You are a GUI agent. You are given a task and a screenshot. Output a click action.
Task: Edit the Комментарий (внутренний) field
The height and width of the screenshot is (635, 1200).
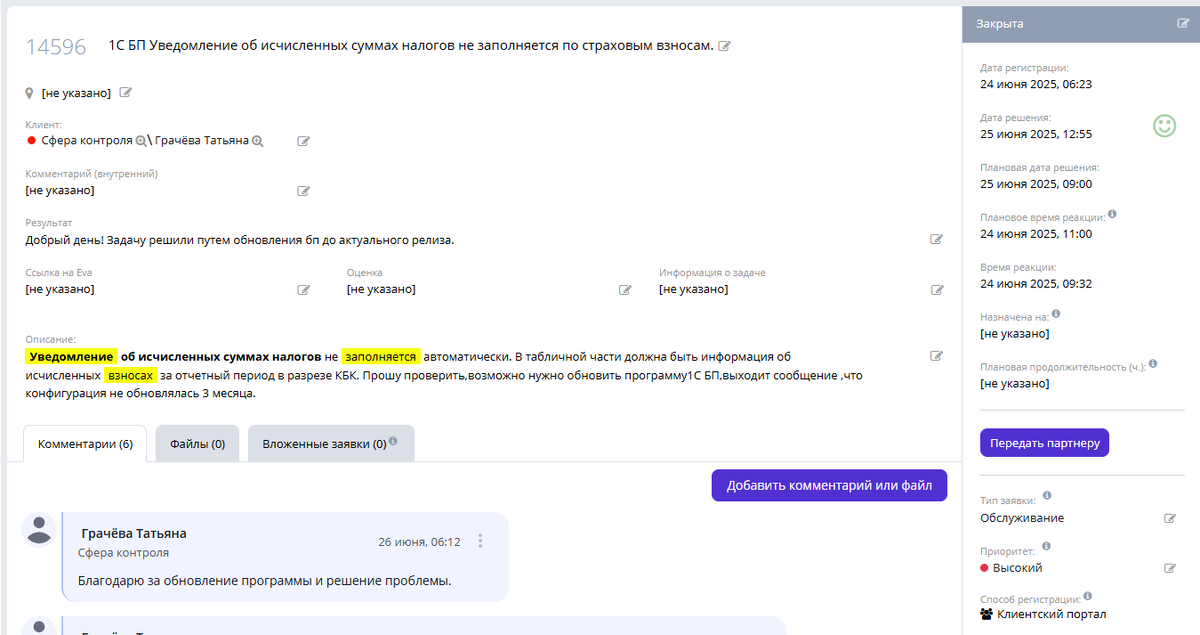[304, 190]
